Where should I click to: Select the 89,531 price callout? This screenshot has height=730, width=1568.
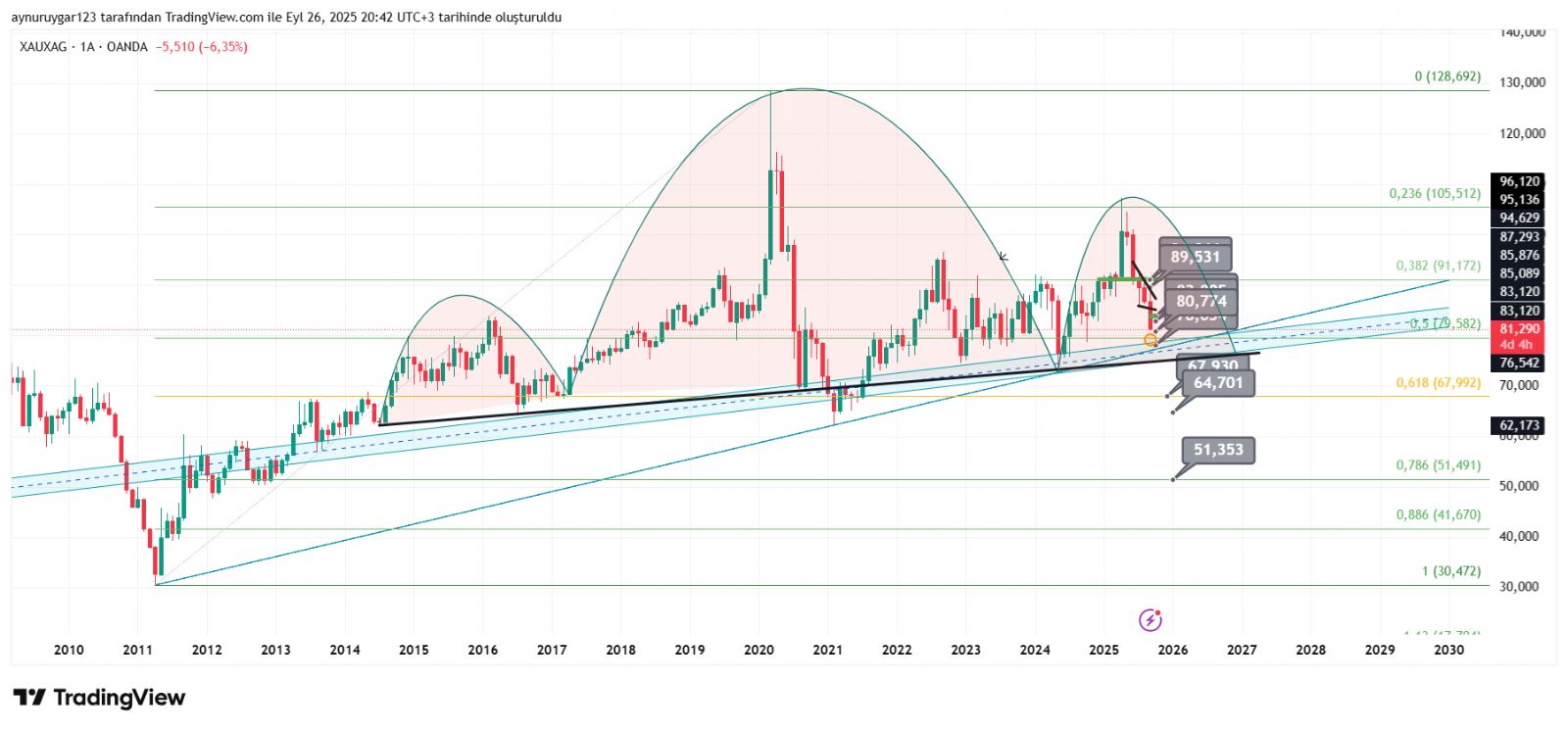tap(1195, 258)
